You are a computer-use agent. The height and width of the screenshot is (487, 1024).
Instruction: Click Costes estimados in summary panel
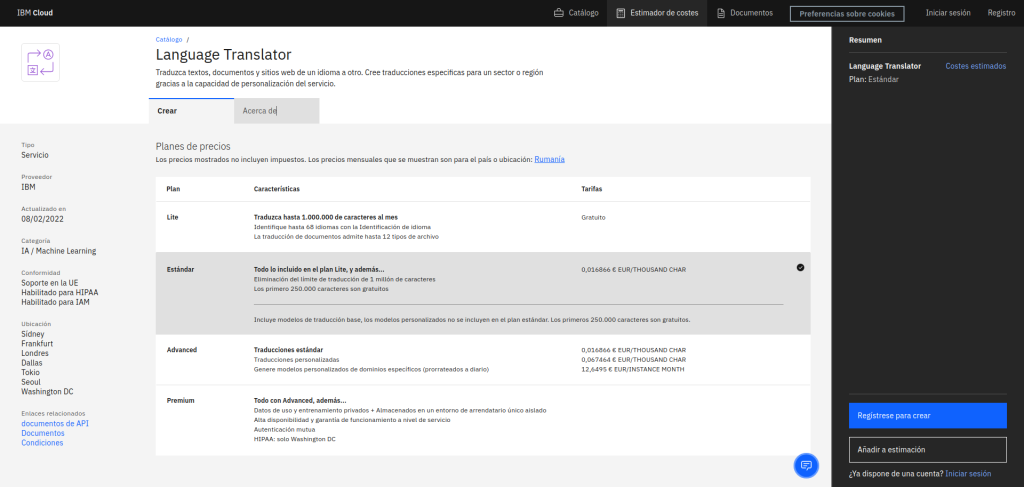point(976,66)
